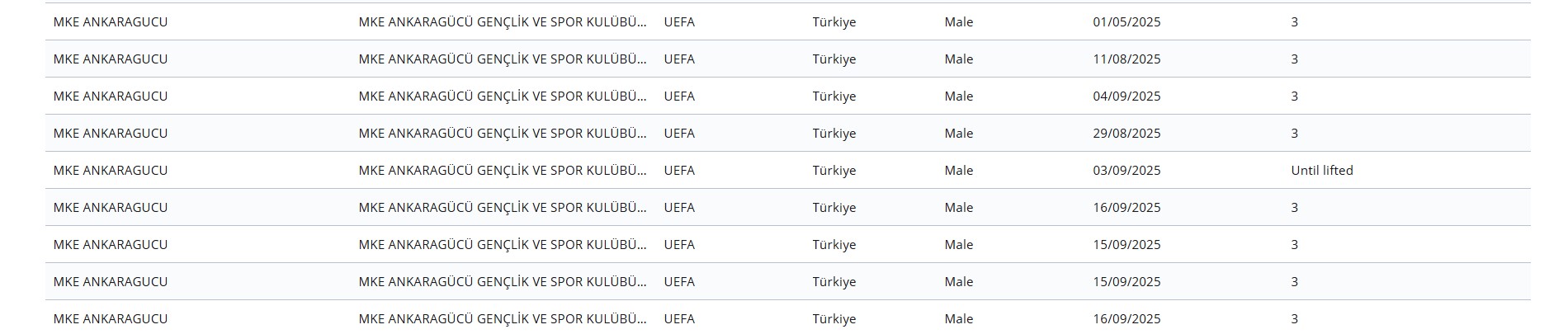The height and width of the screenshot is (334, 1568).
Task: Click UEFA in the 11/08/2025 row
Action: click(679, 59)
